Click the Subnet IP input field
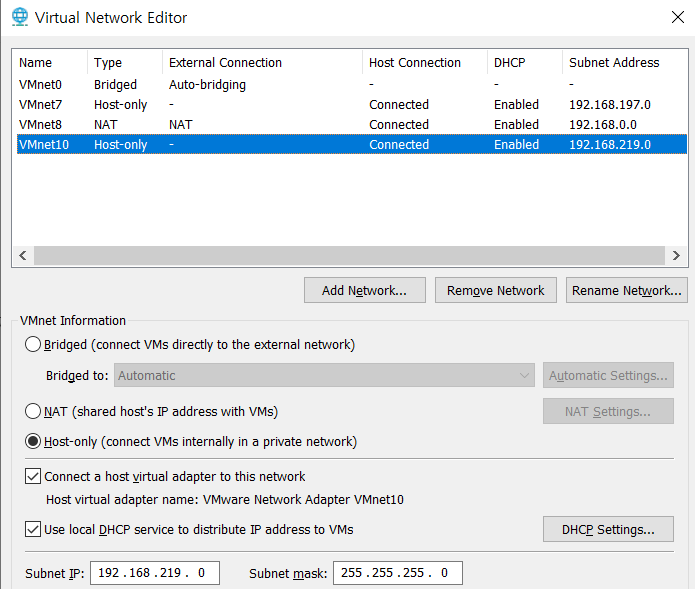The width and height of the screenshot is (695, 589). coord(155,573)
